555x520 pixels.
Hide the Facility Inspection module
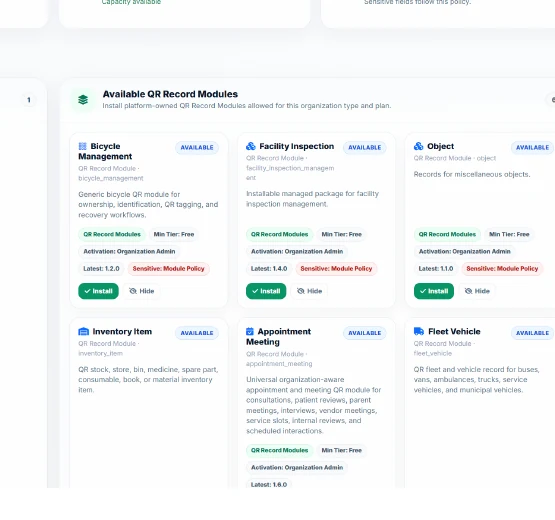[x=309, y=291]
